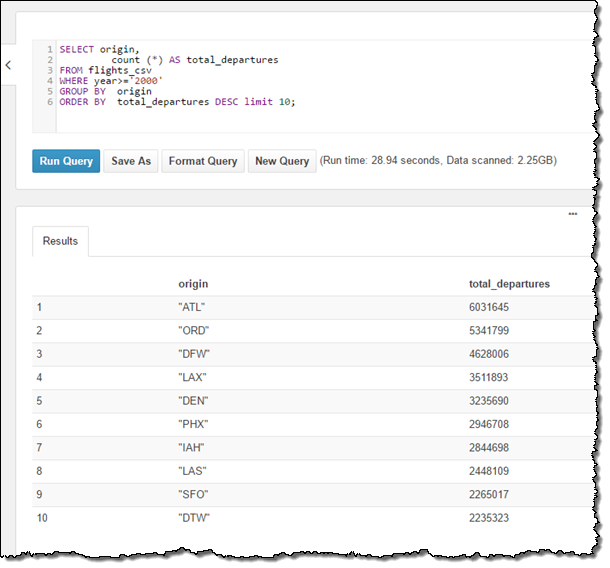Click the origin column header
The image size is (610, 568).
click(193, 284)
